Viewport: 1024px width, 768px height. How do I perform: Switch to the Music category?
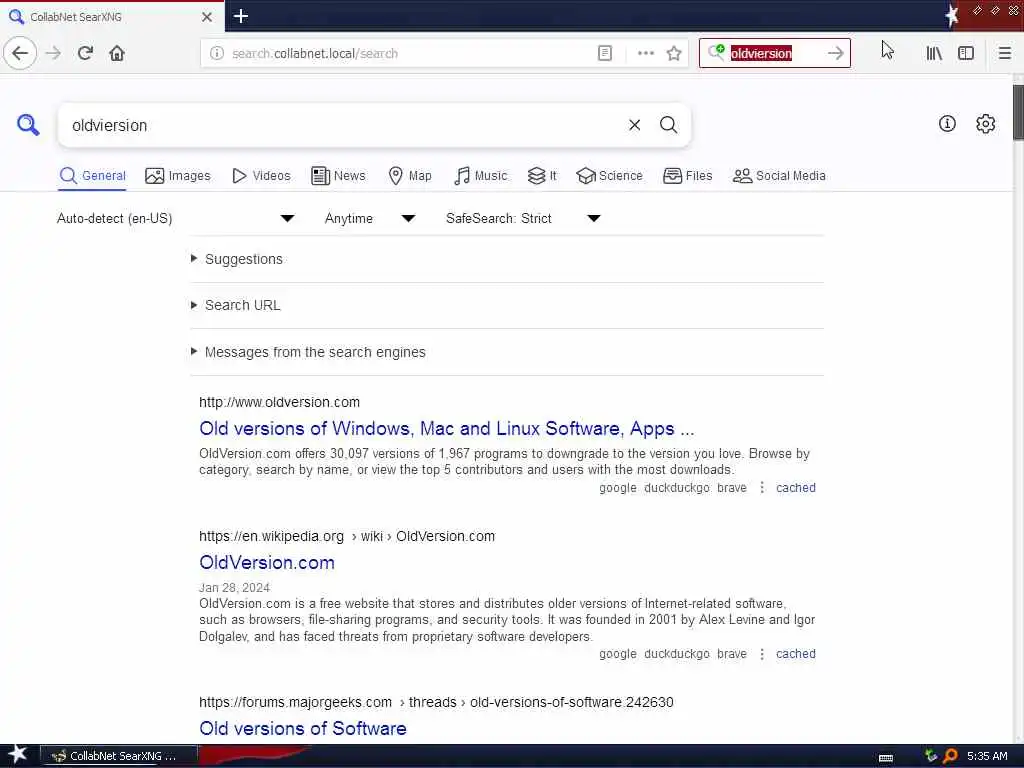480,176
